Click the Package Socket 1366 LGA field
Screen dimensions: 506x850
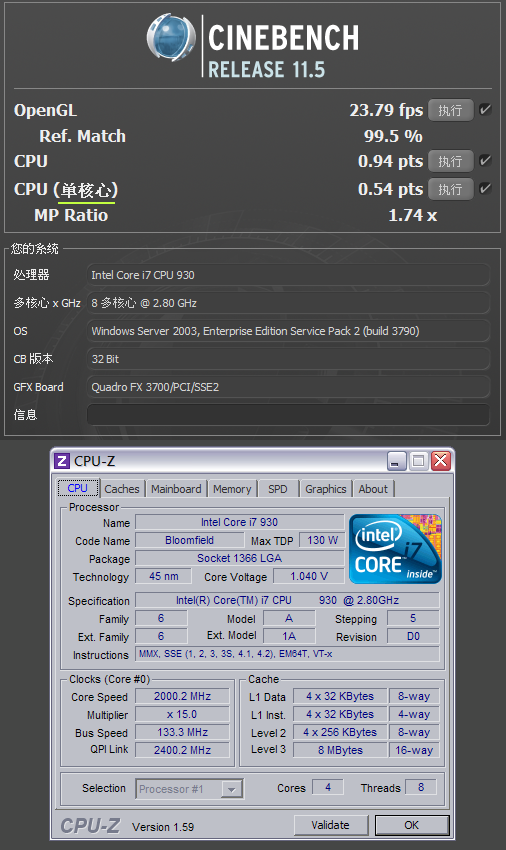[240, 558]
